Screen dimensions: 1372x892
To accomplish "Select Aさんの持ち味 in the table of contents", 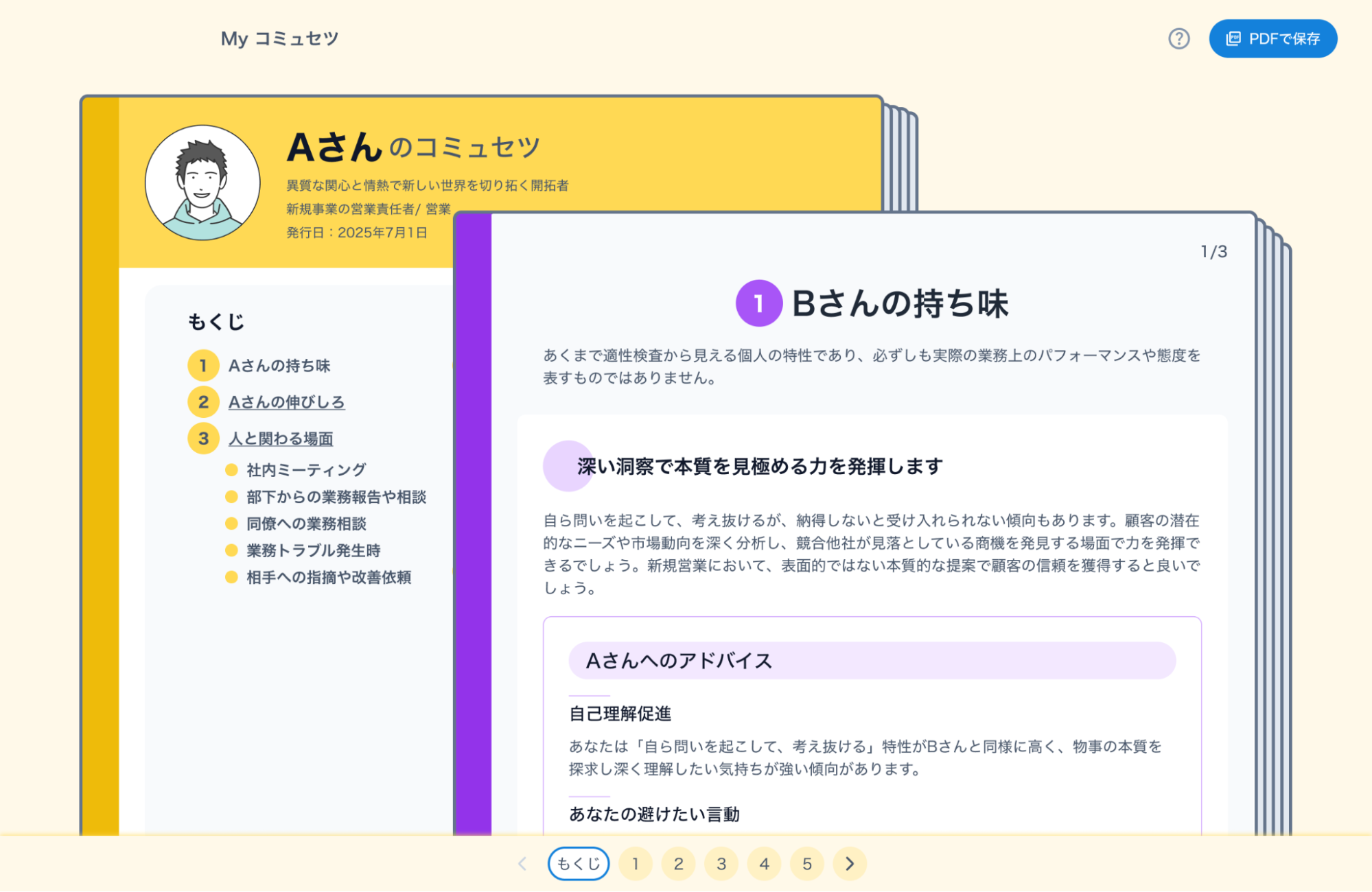I will pyautogui.click(x=279, y=366).
